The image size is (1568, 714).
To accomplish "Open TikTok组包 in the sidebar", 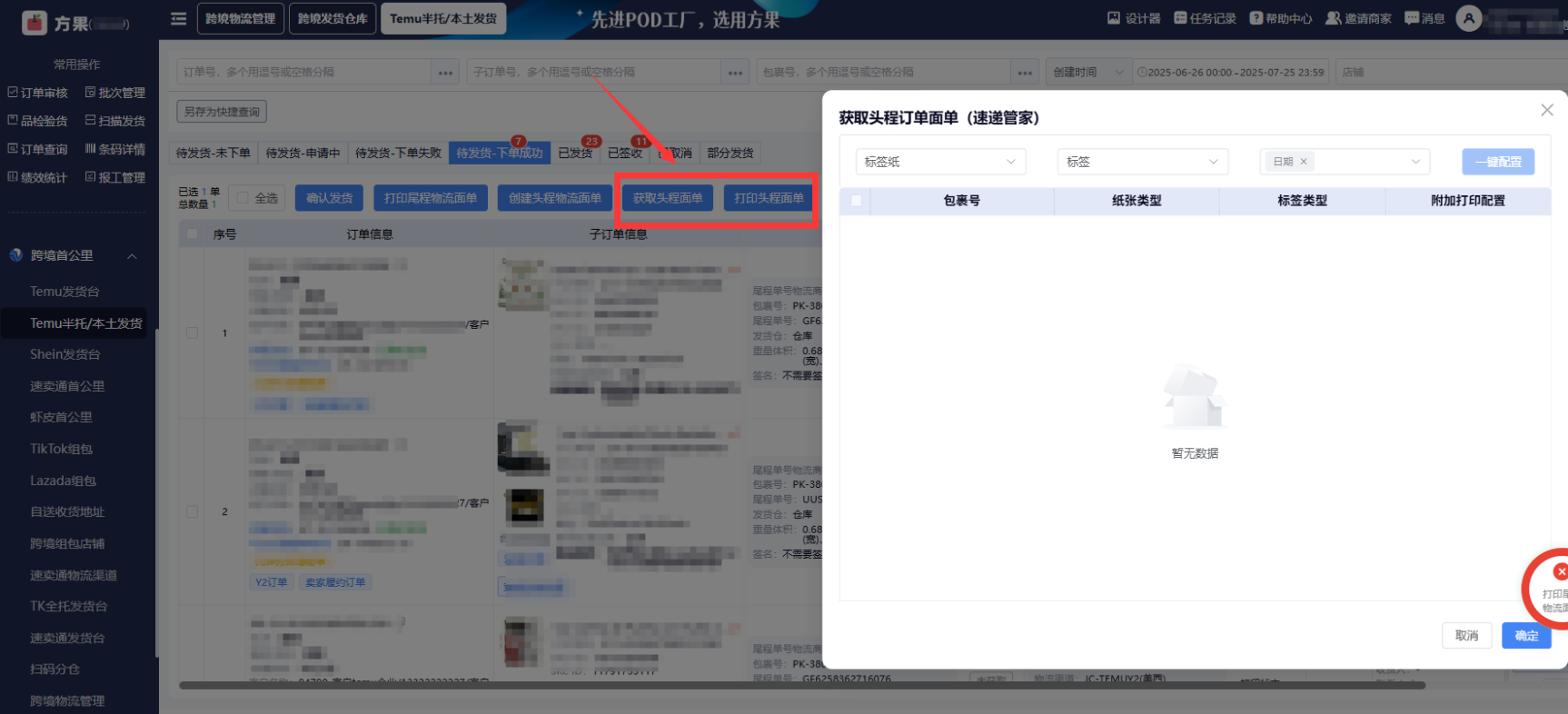I will [61, 449].
